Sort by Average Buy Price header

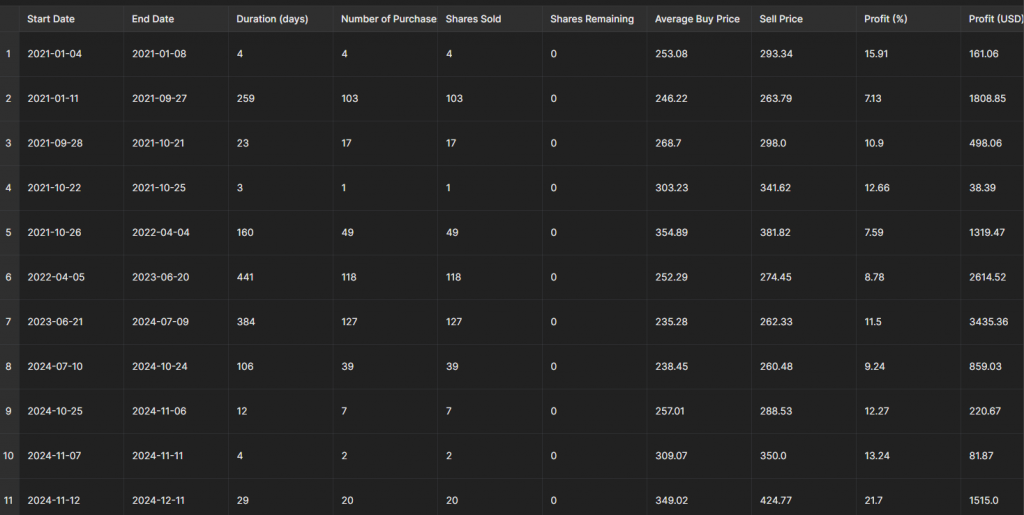click(x=699, y=19)
